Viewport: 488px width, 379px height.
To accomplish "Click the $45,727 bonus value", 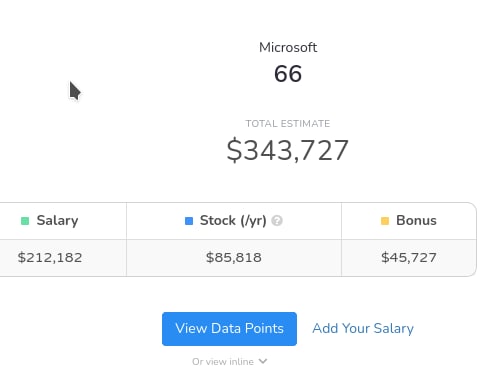I will 409,258.
